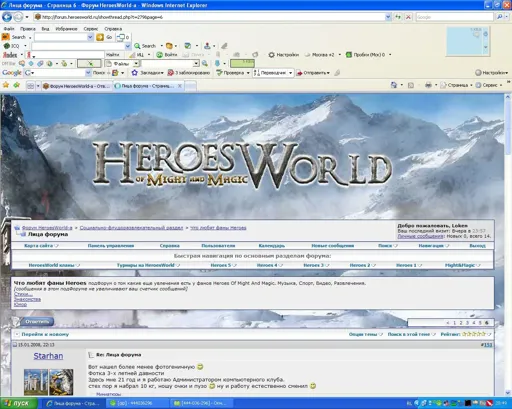The width and height of the screenshot is (512, 409).
Task: Click the Windows 'пуск' Start button
Action: pos(19,403)
